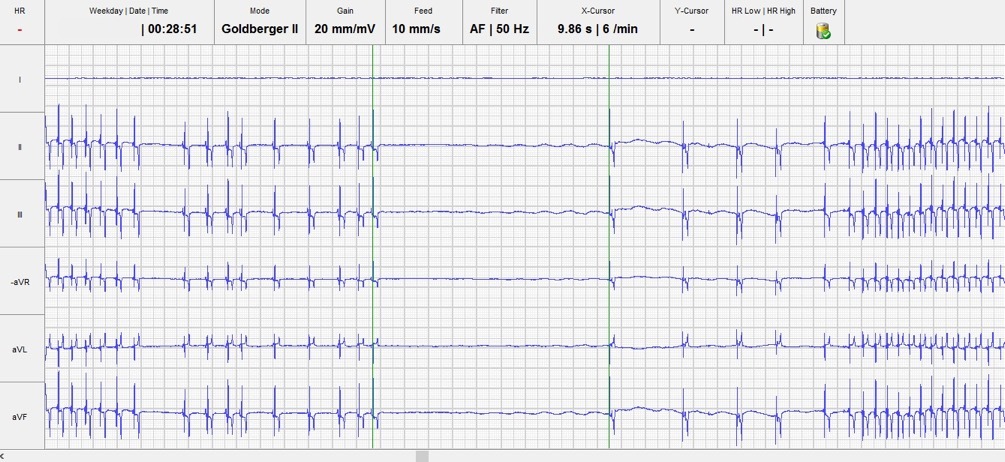Screen dimensions: 1005x462
Task: Click the left green X-cursor line
Action: pos(372,250)
